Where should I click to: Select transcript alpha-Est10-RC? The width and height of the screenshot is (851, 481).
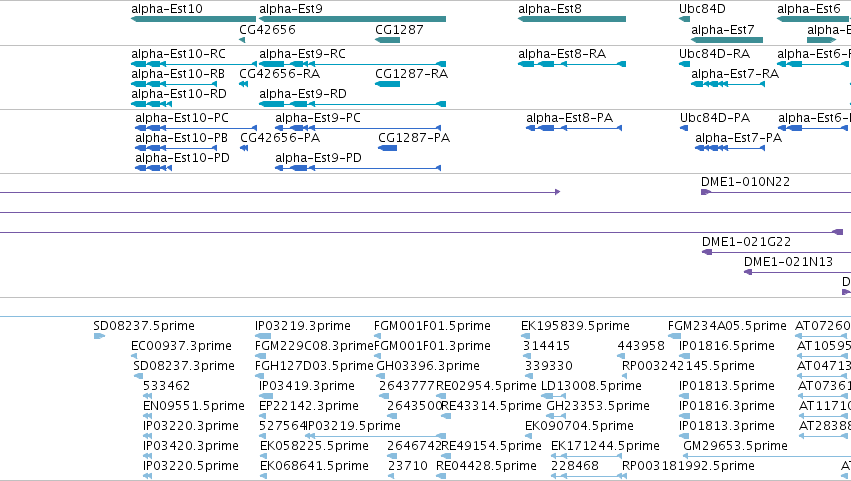tap(194, 64)
